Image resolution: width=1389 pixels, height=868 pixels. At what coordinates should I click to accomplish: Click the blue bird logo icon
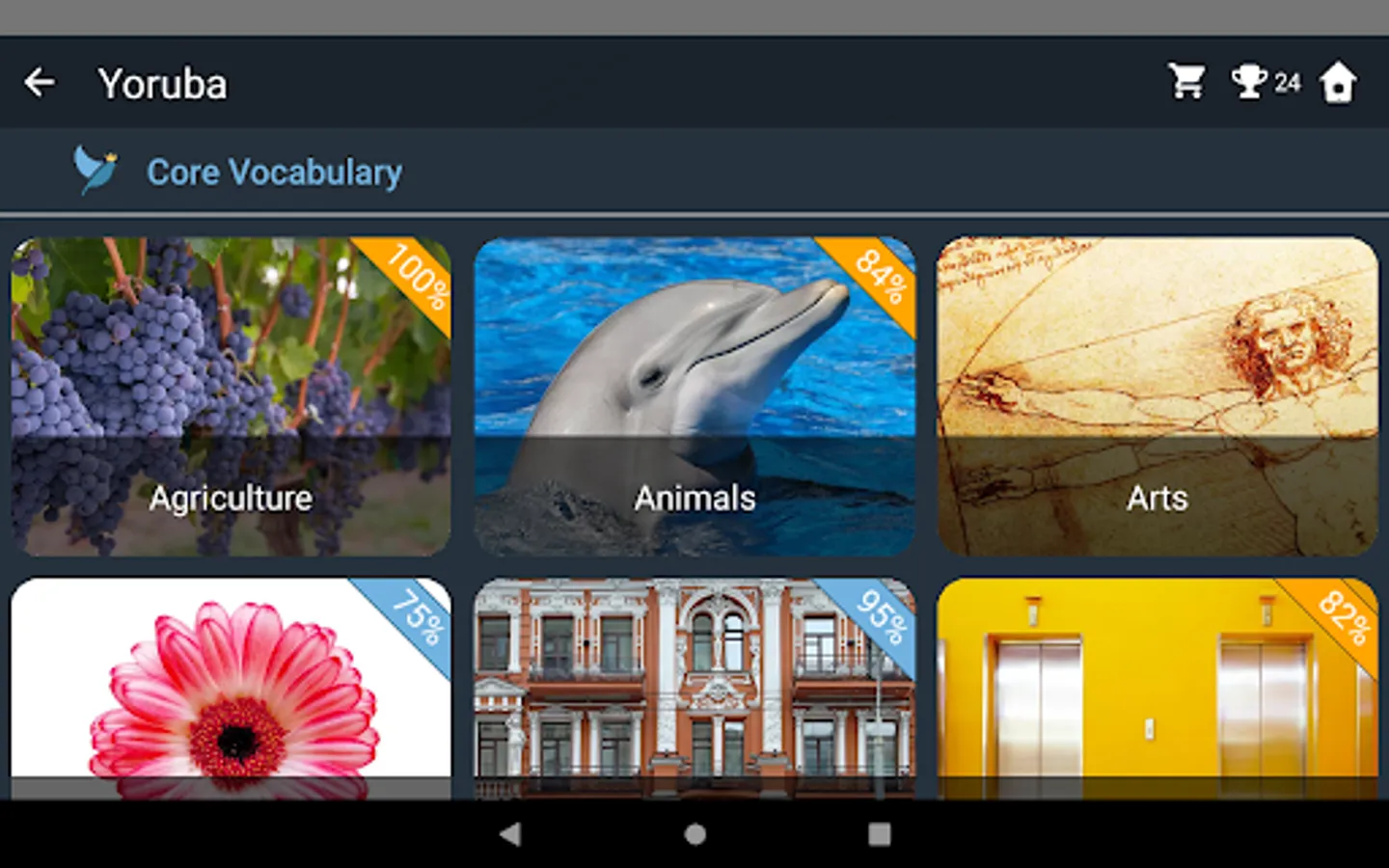tap(95, 171)
